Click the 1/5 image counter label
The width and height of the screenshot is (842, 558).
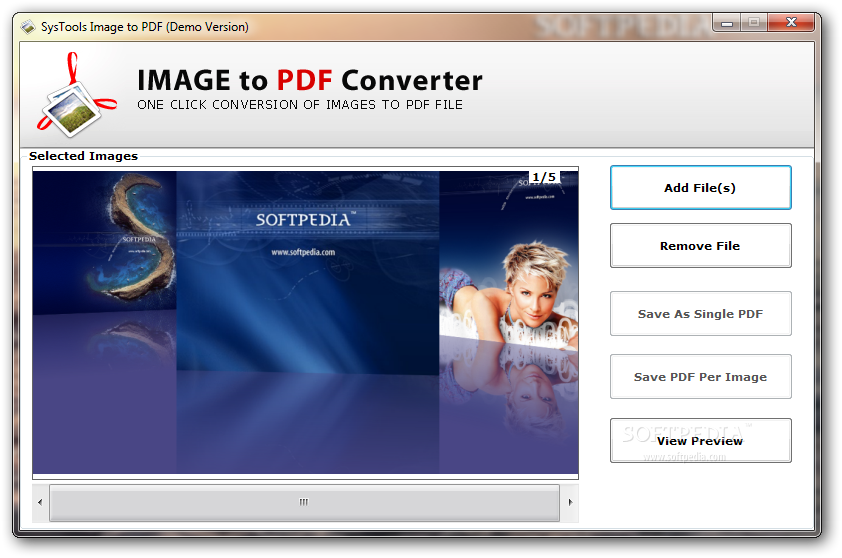544,177
